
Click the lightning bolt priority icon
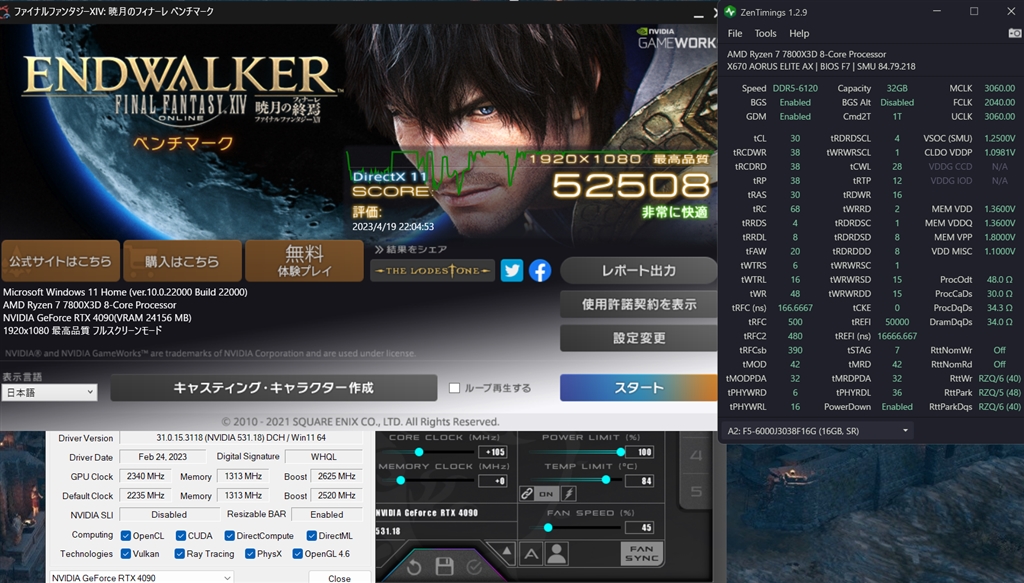(x=569, y=494)
